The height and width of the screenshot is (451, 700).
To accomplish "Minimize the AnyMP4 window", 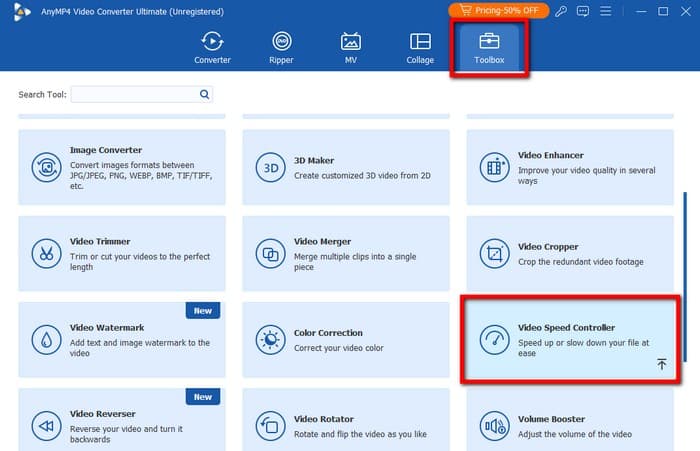I will click(x=641, y=11).
